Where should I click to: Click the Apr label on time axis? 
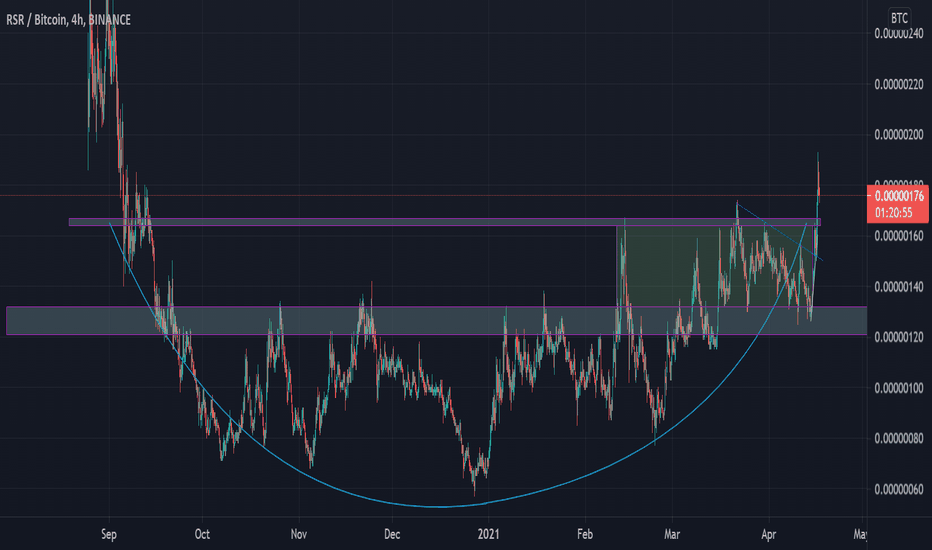(x=769, y=534)
